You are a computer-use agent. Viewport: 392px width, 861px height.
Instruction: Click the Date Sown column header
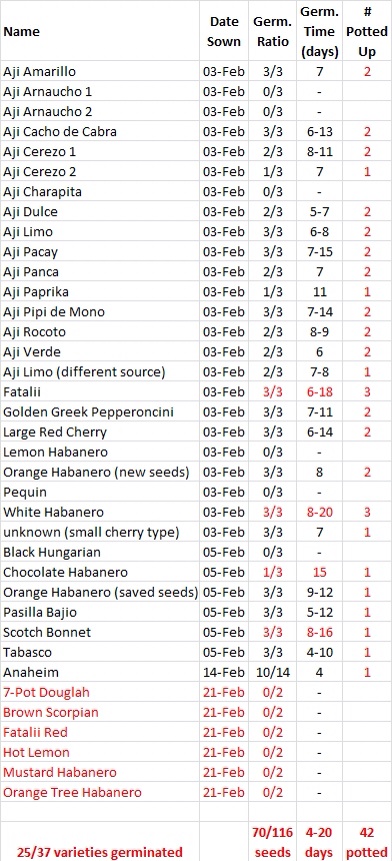tap(224, 31)
